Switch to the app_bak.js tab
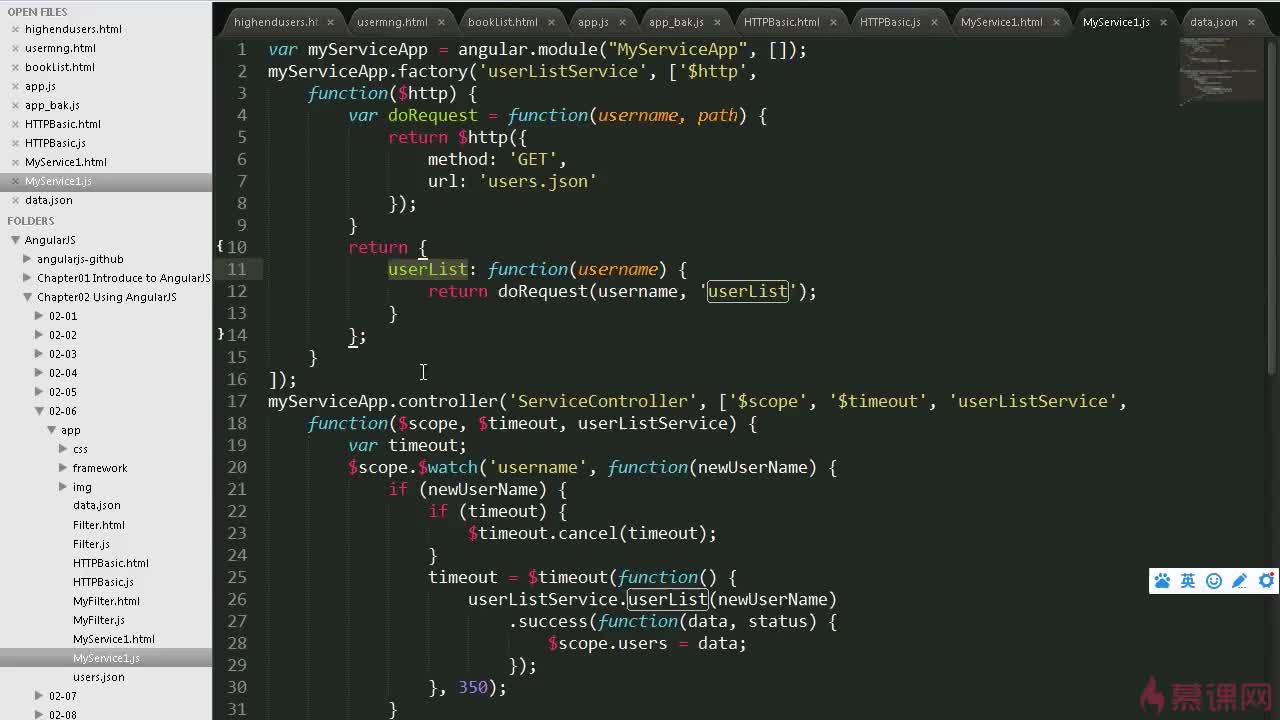The width and height of the screenshot is (1280, 720). point(676,22)
